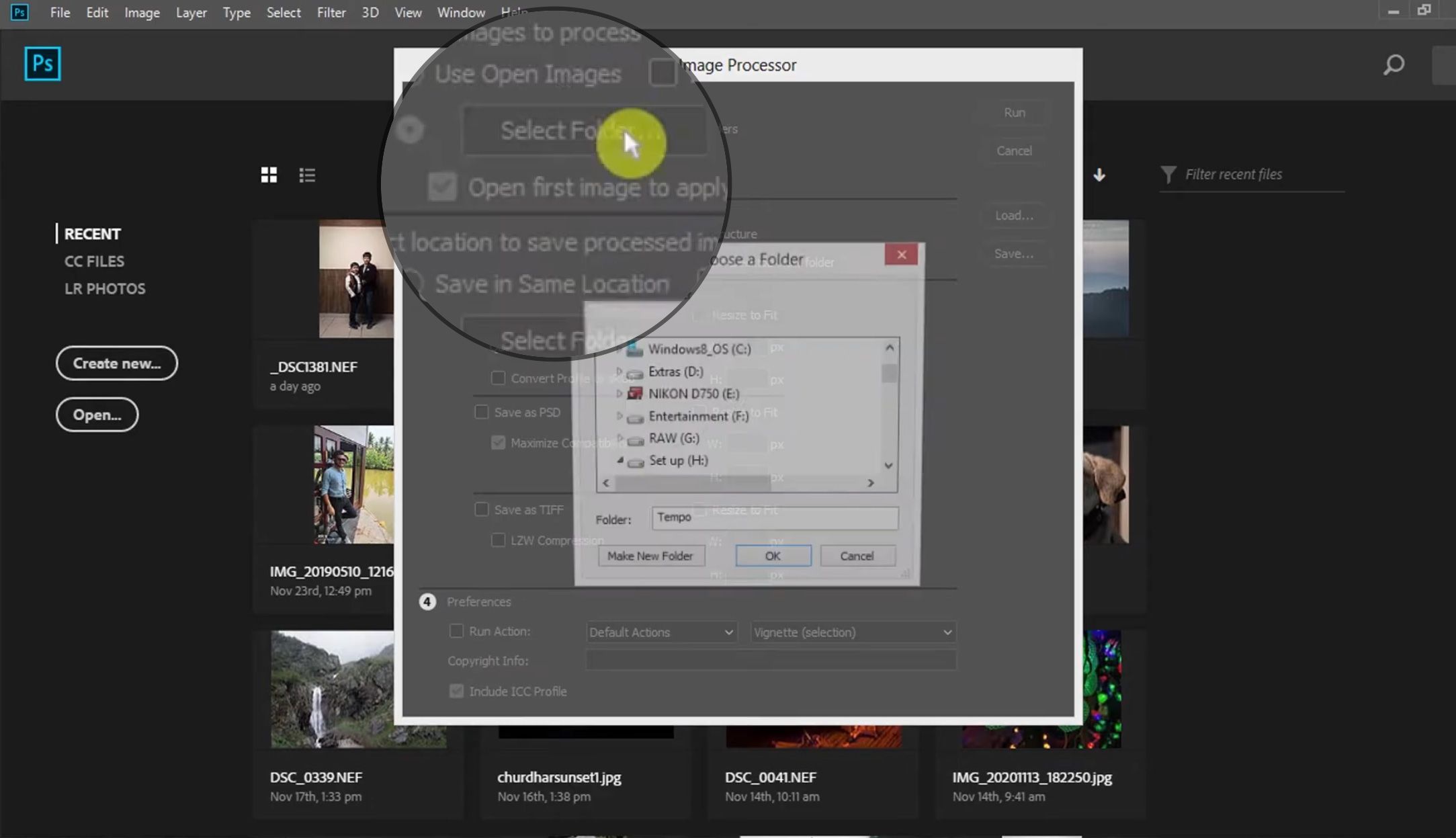Toggle the Convert Profile checkbox
The height and width of the screenshot is (838, 1456).
click(x=498, y=378)
